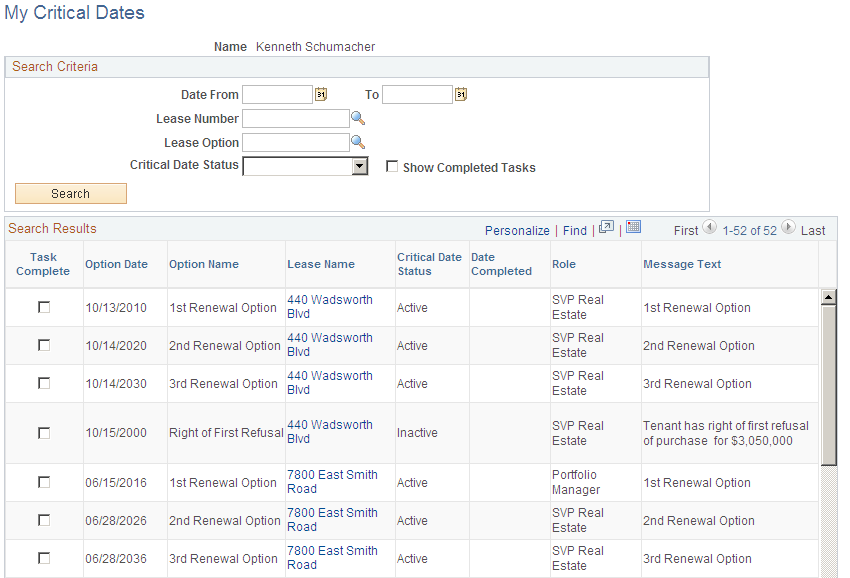Focus the Lease Number input field
The height and width of the screenshot is (578, 850).
click(x=296, y=118)
